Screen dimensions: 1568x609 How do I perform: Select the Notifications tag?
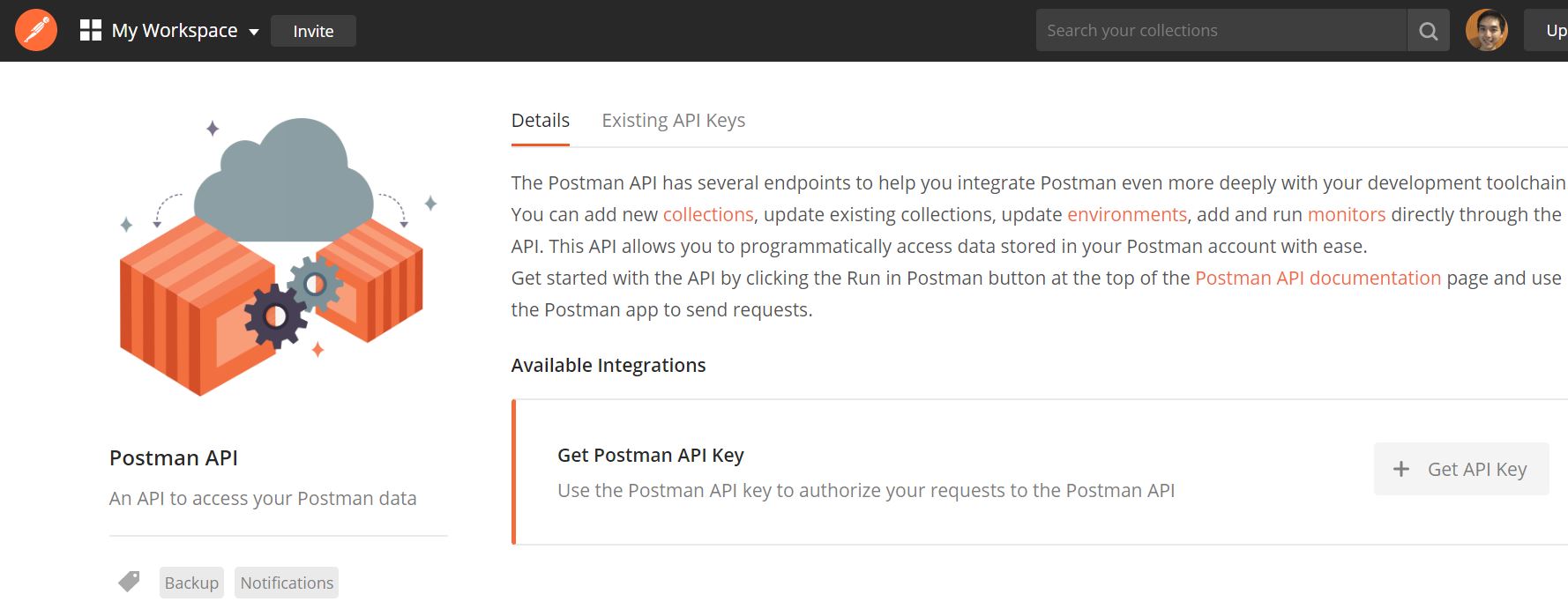pos(287,583)
